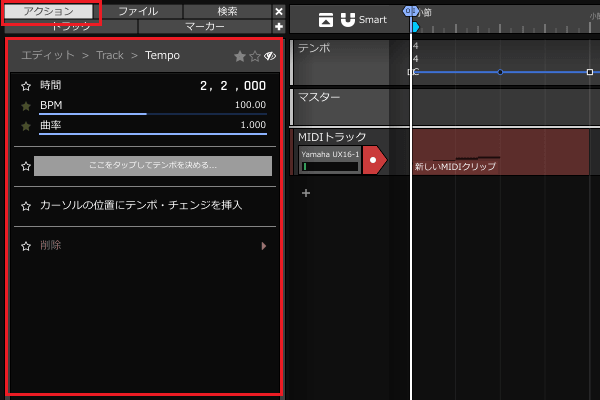Image resolution: width=600 pixels, height=400 pixels.
Task: Favorite the 時間 property star
Action: point(26,86)
